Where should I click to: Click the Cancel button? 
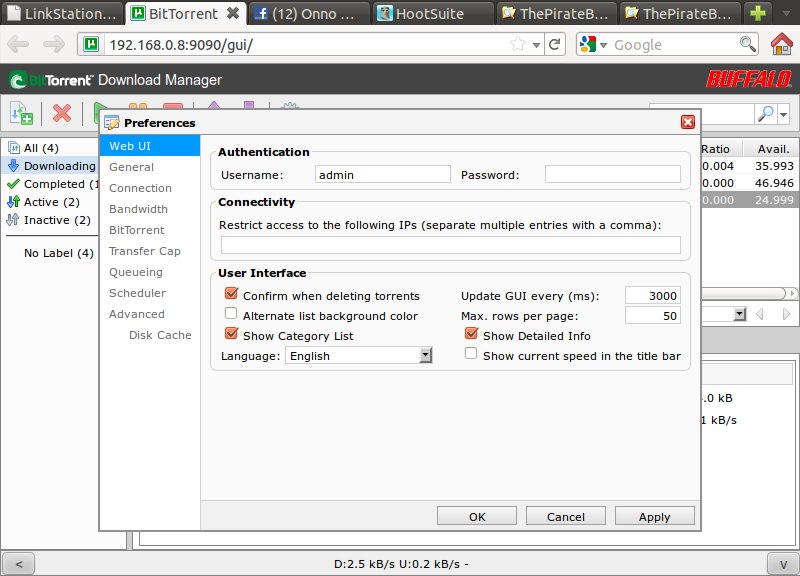click(x=565, y=516)
